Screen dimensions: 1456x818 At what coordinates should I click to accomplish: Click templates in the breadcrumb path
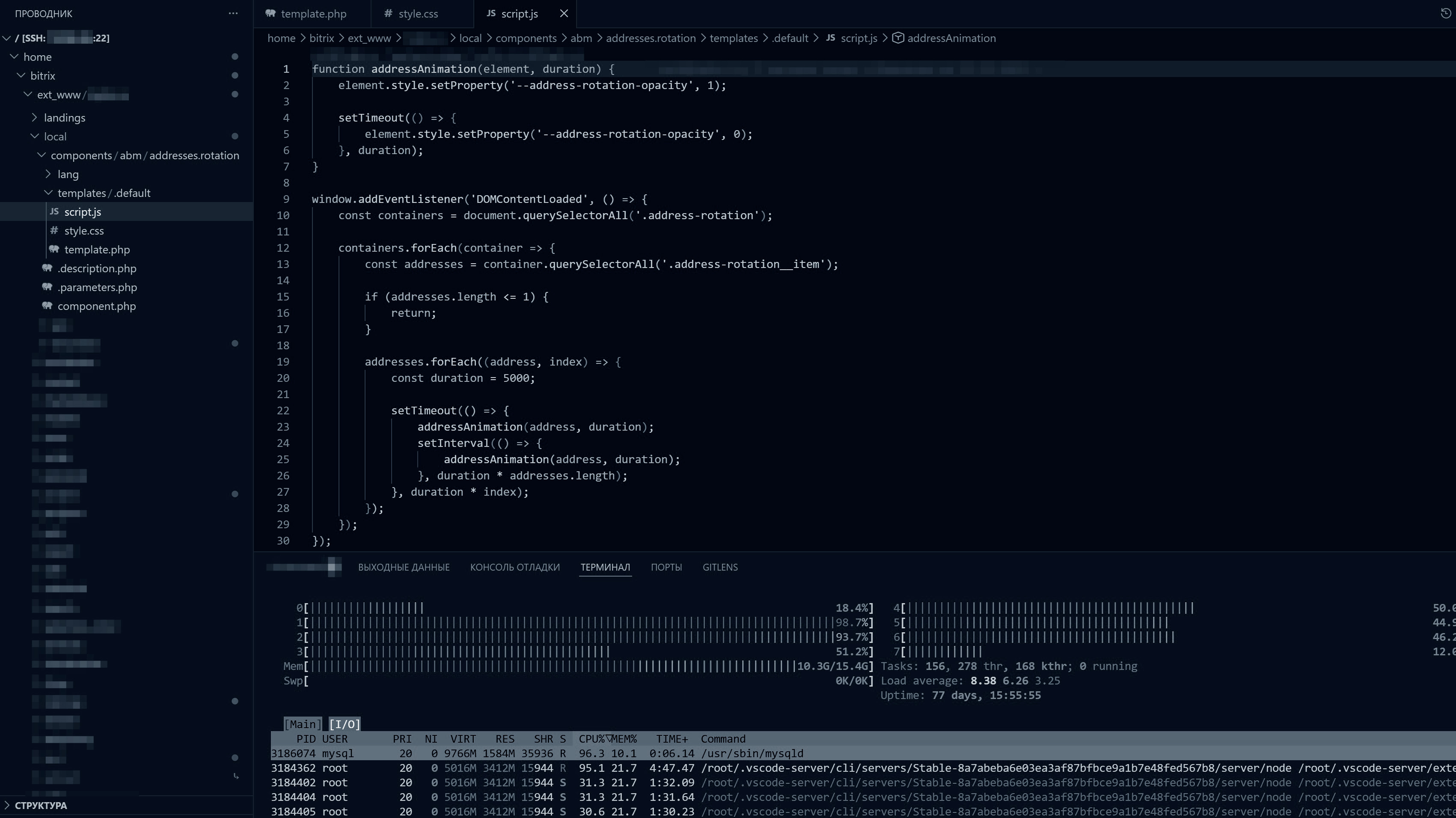click(734, 38)
